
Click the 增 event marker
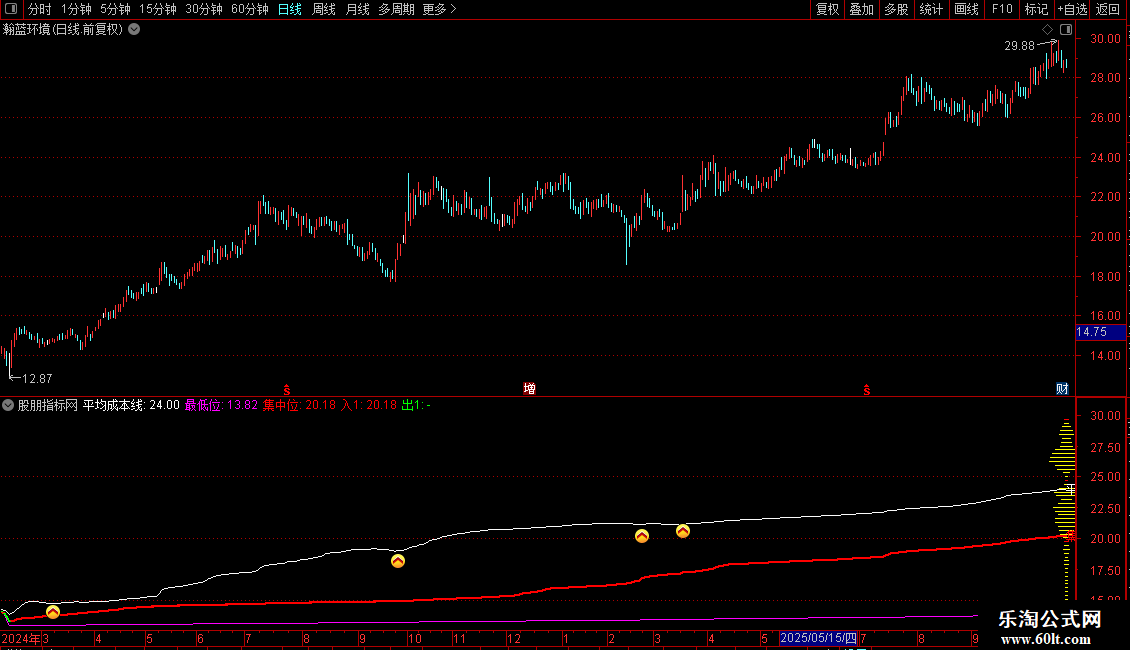point(529,389)
